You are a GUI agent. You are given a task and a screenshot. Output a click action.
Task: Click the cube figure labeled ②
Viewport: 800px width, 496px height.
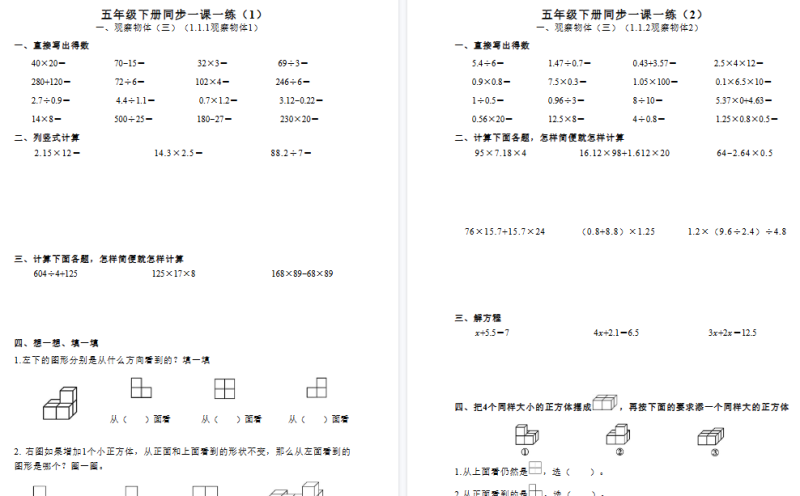[x=618, y=434]
